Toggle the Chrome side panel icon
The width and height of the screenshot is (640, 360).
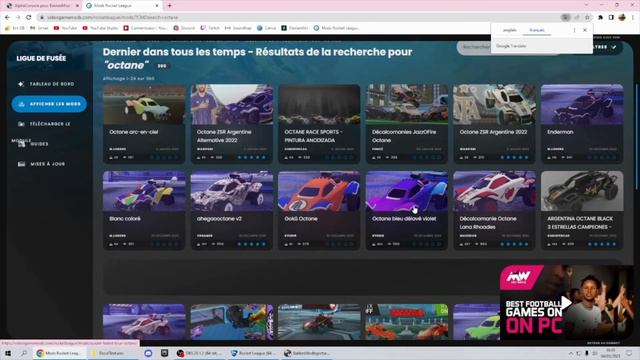[611, 18]
